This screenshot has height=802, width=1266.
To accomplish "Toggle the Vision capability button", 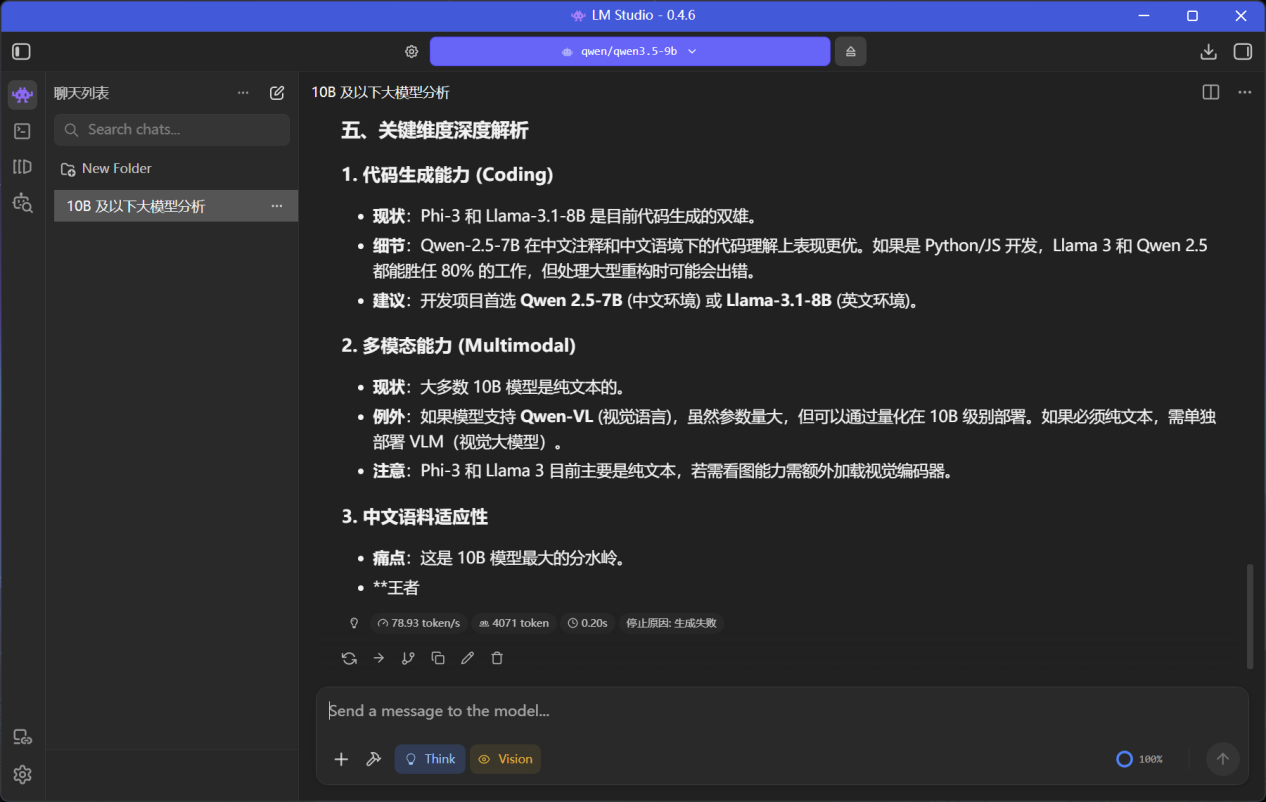I will [505, 759].
